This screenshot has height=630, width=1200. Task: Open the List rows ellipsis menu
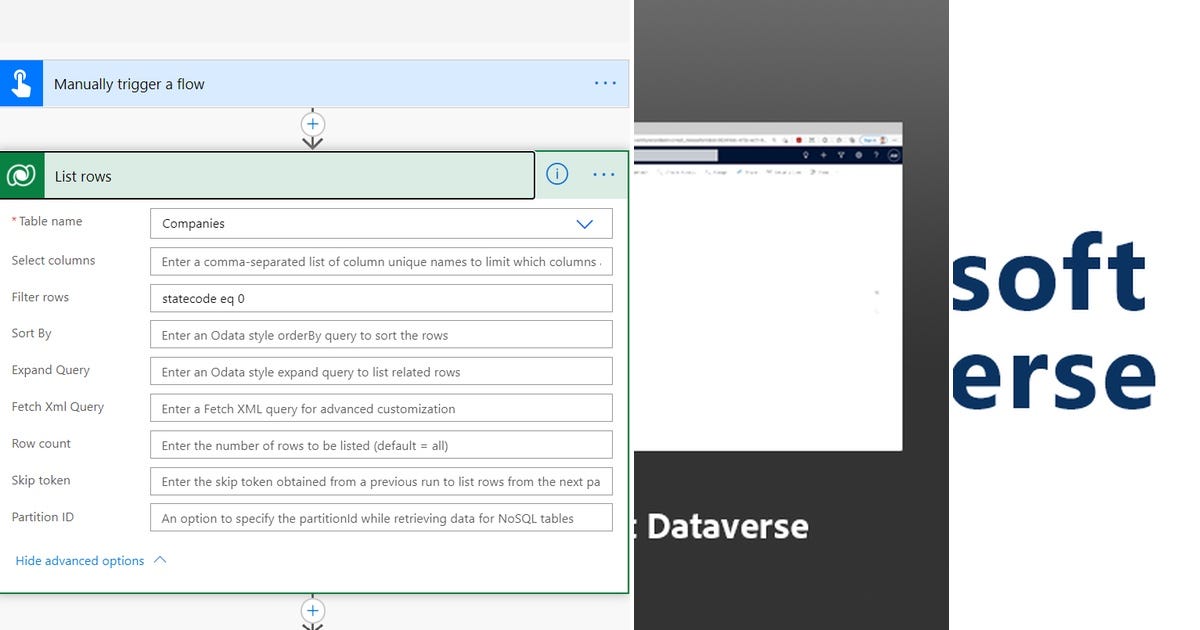pos(603,173)
